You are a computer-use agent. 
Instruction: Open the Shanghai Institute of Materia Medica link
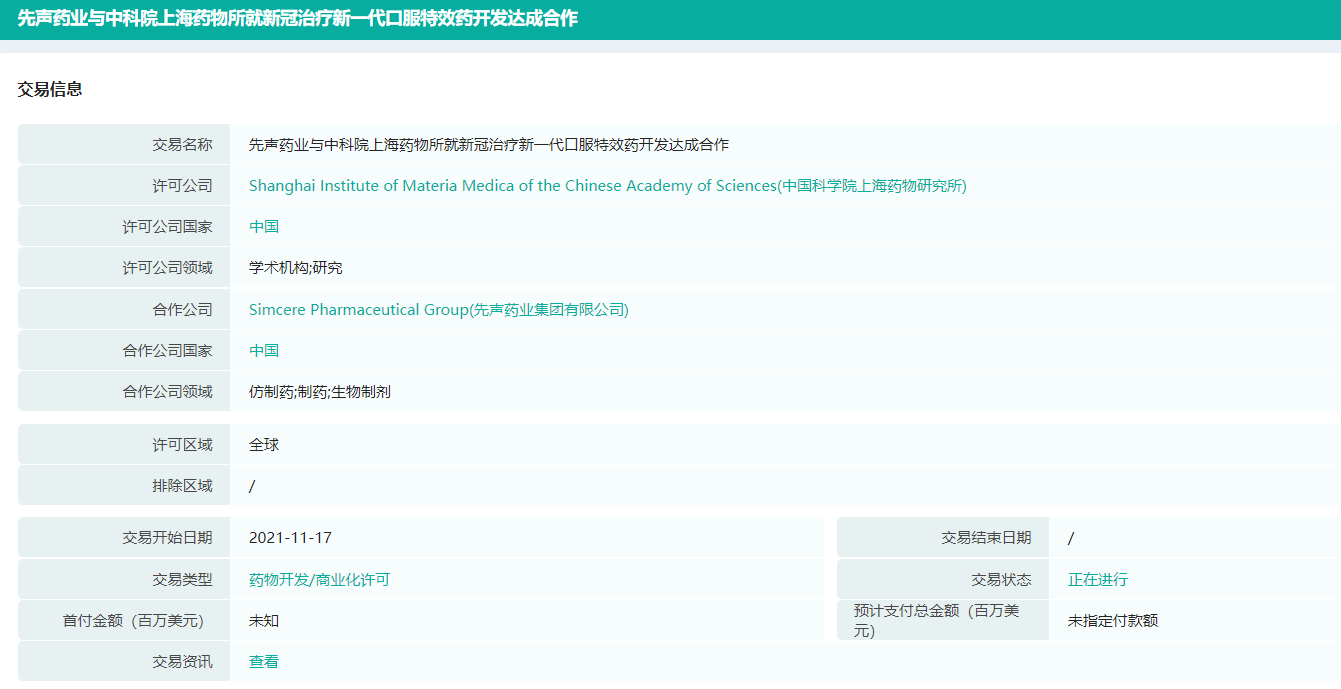coord(607,186)
